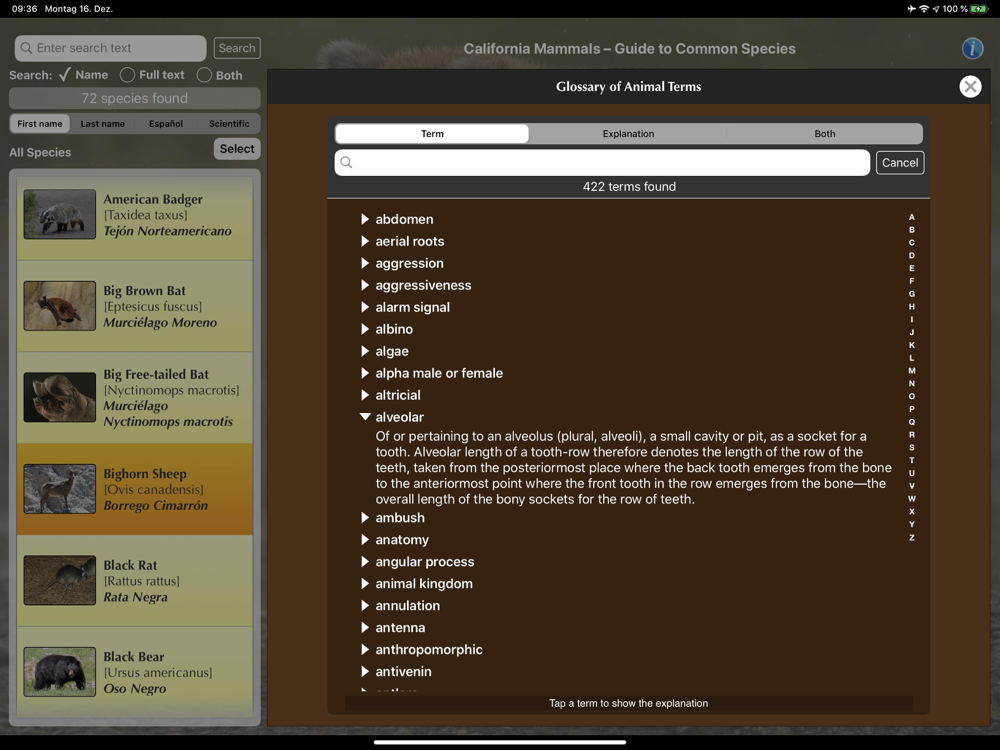Click the Select button
Image resolution: width=1000 pixels, height=750 pixels.
point(237,149)
